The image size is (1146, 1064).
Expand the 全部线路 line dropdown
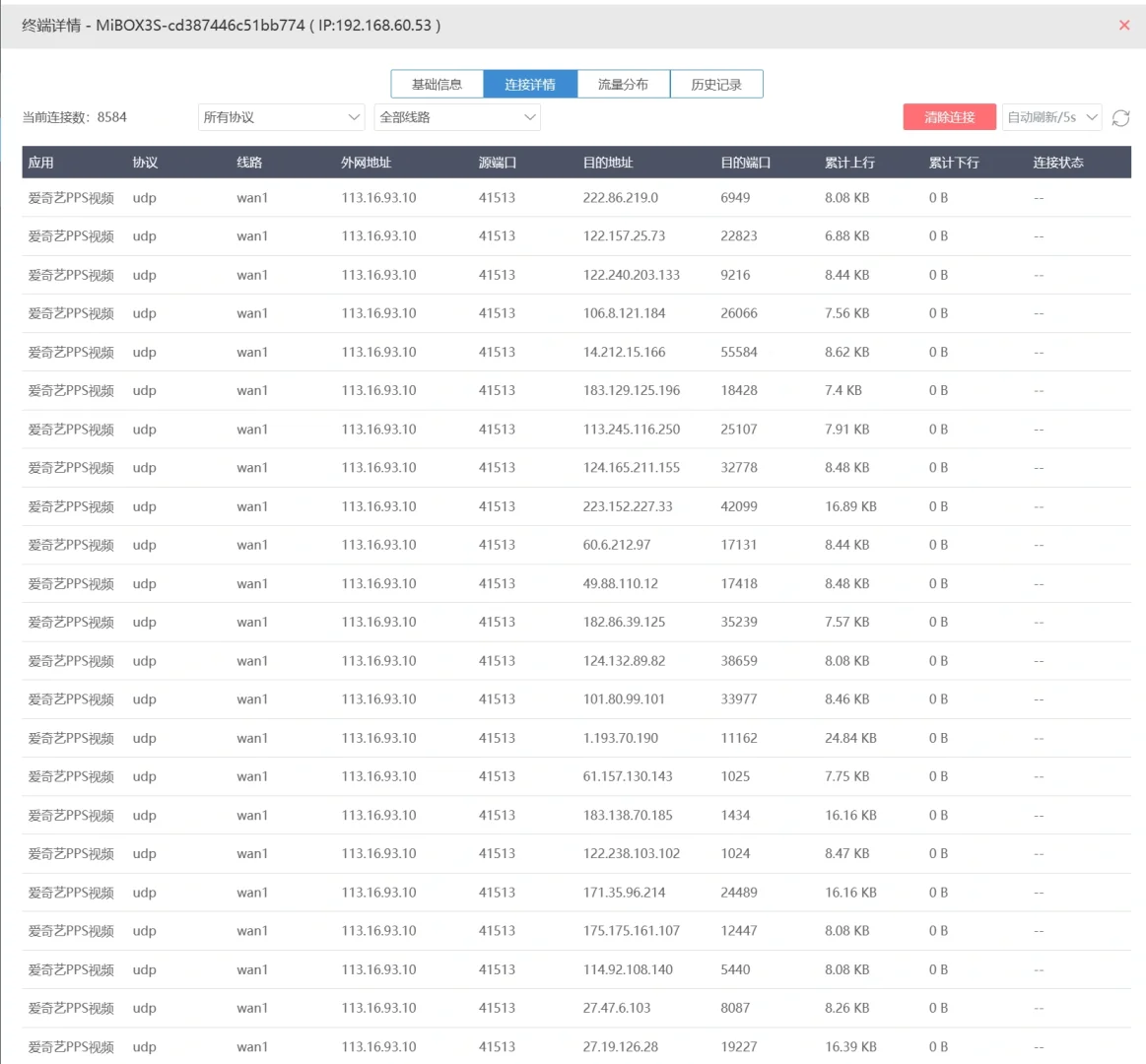click(457, 117)
